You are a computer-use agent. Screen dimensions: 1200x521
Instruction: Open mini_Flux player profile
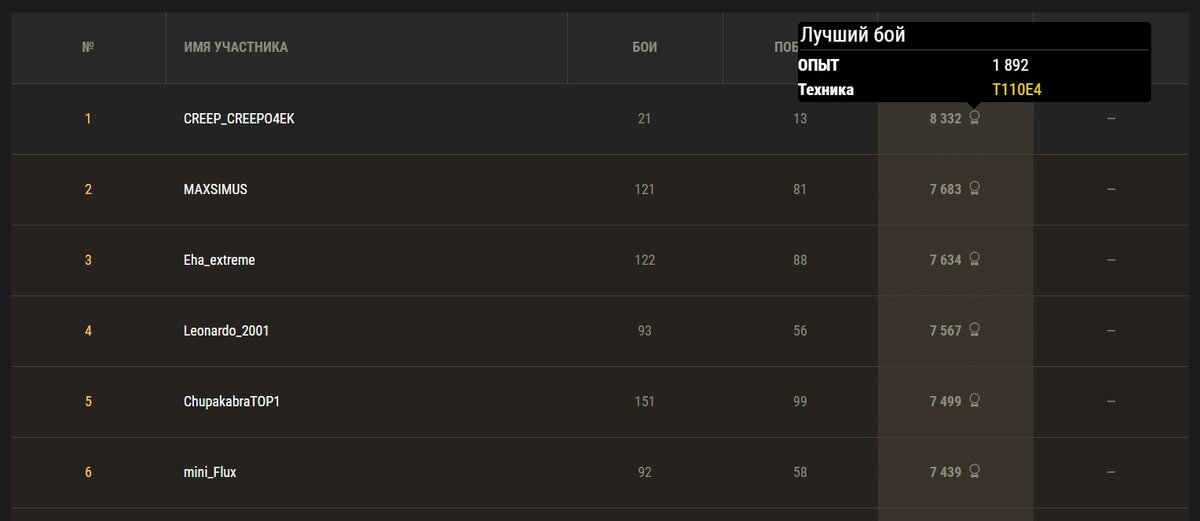click(210, 472)
